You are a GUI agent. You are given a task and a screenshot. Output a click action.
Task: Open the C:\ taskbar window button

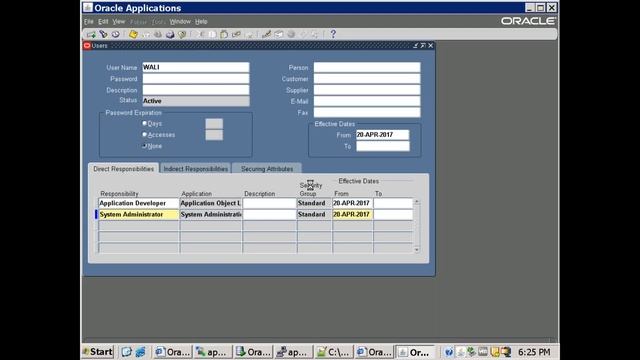pos(333,352)
